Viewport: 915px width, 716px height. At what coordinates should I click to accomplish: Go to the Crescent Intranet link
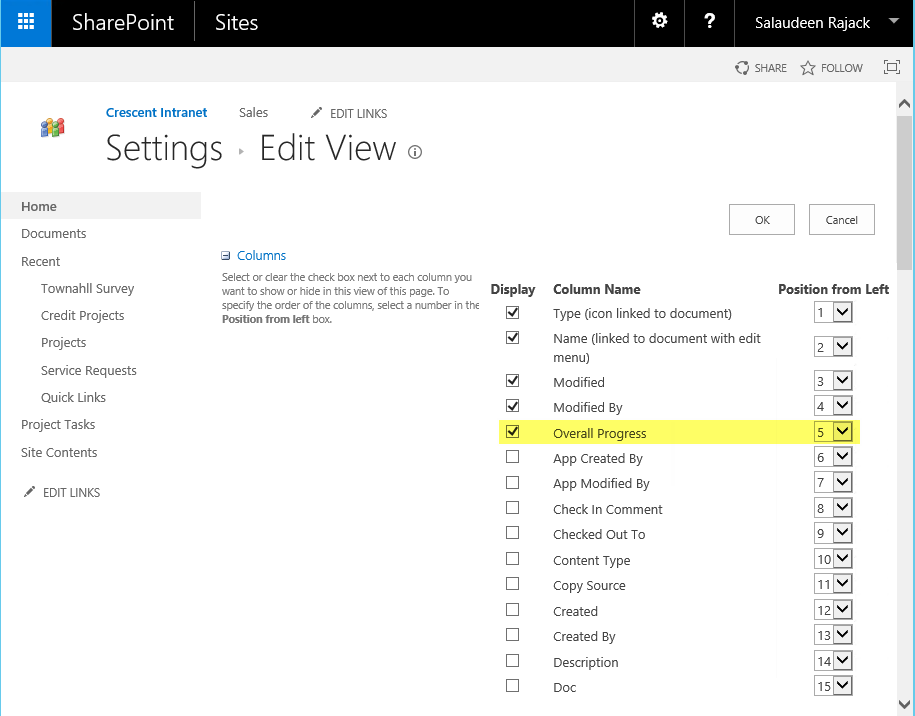click(x=156, y=113)
